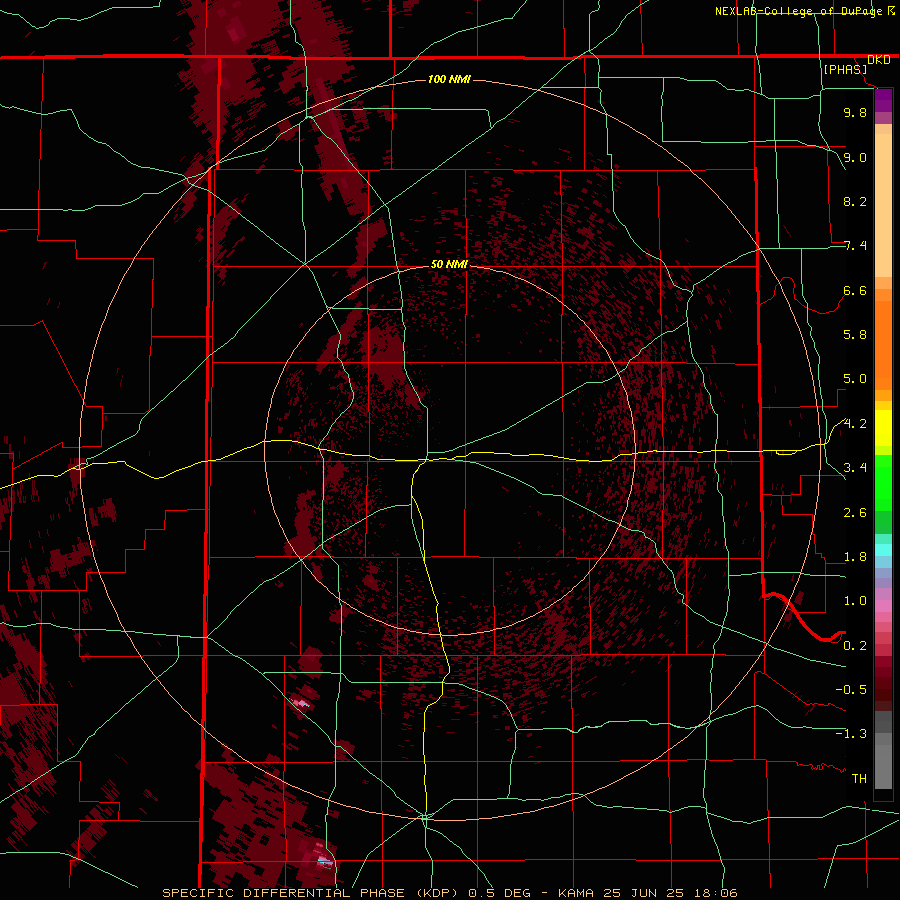The height and width of the screenshot is (900, 900).
Task: Click the [PHAS] legend header
Action: click(845, 70)
